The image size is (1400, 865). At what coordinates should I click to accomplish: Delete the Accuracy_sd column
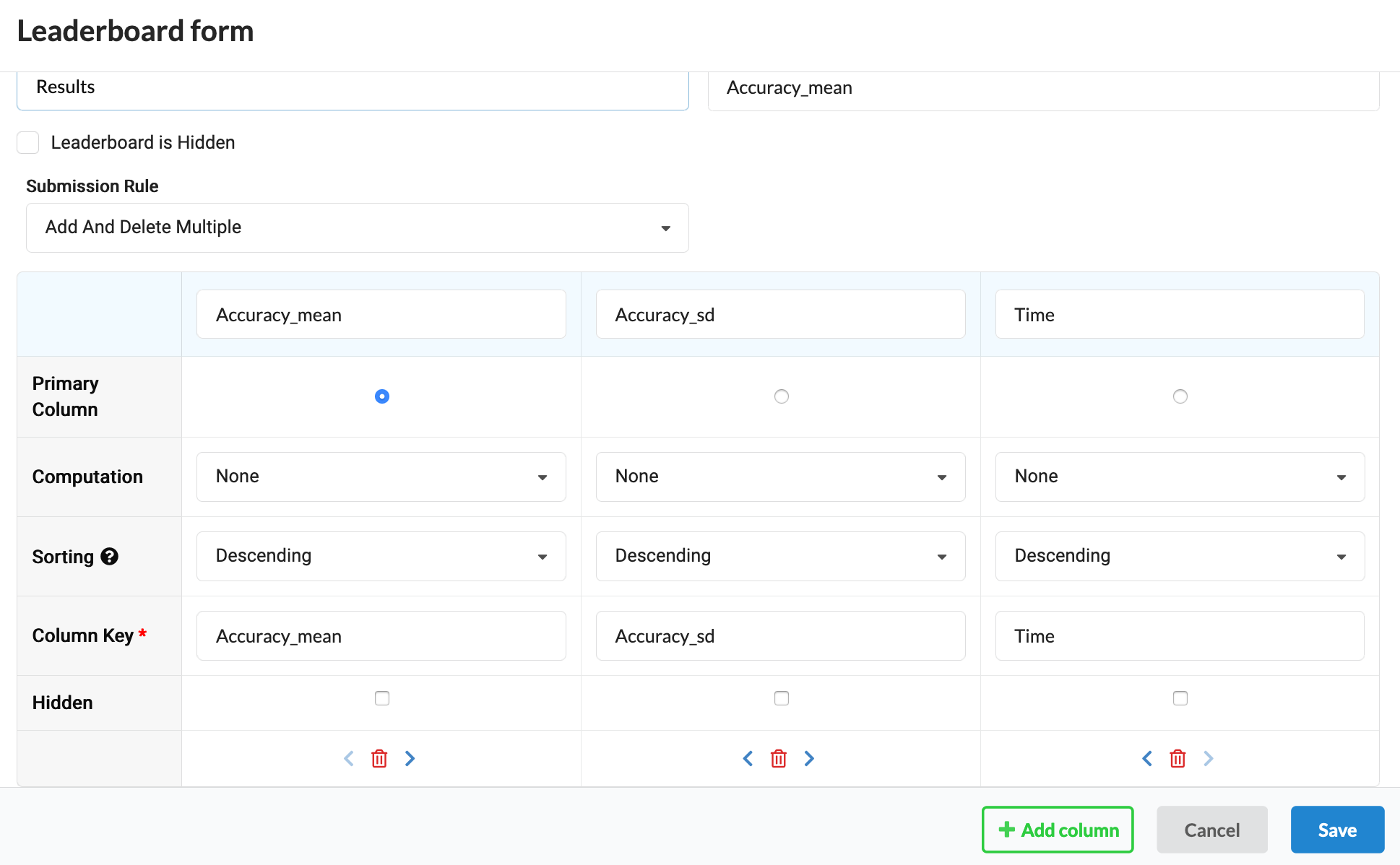point(778,758)
